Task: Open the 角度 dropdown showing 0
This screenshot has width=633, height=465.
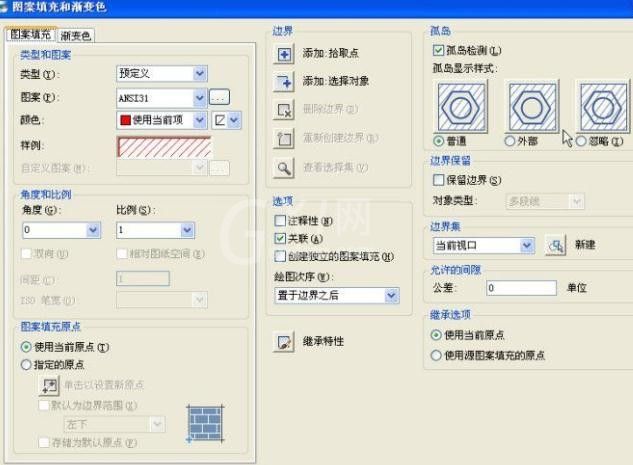Action: (x=61, y=230)
